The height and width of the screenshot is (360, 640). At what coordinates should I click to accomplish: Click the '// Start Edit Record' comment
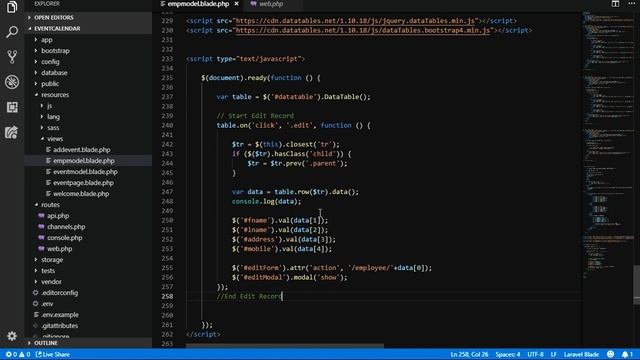[x=255, y=116]
